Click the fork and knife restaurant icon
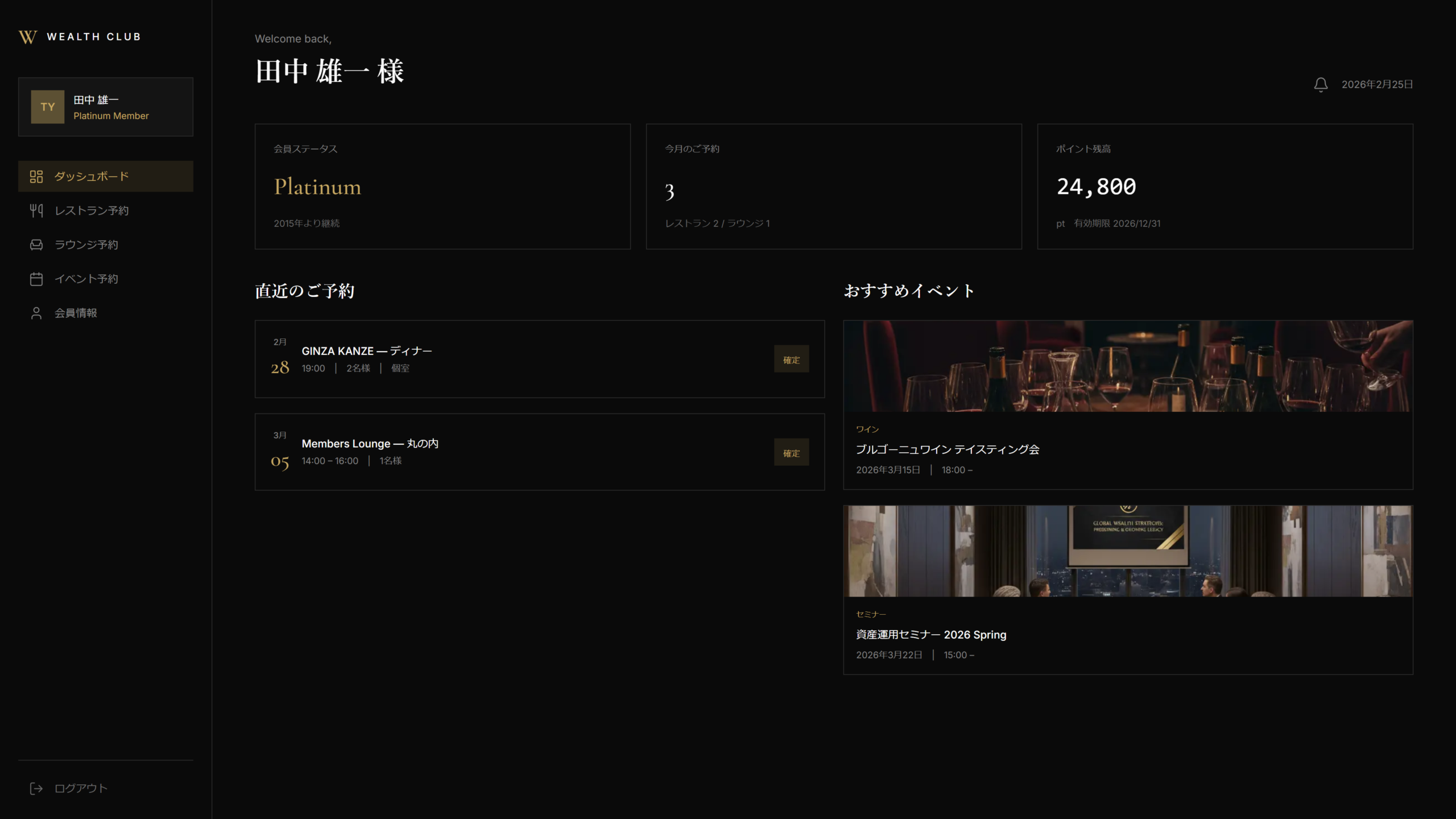Image resolution: width=1456 pixels, height=819 pixels. (x=36, y=210)
